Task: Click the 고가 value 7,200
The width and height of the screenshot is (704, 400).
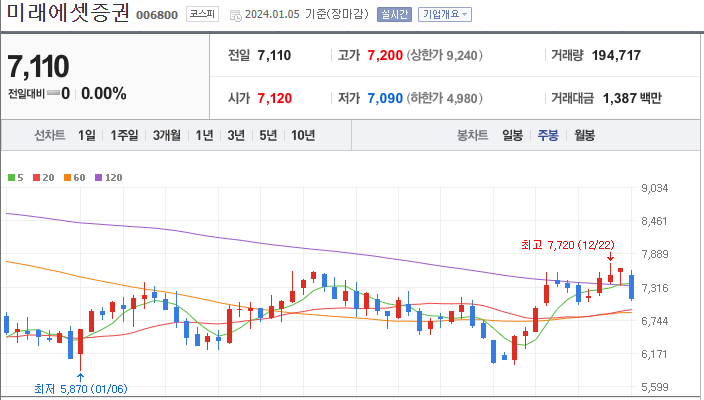Action: (385, 55)
